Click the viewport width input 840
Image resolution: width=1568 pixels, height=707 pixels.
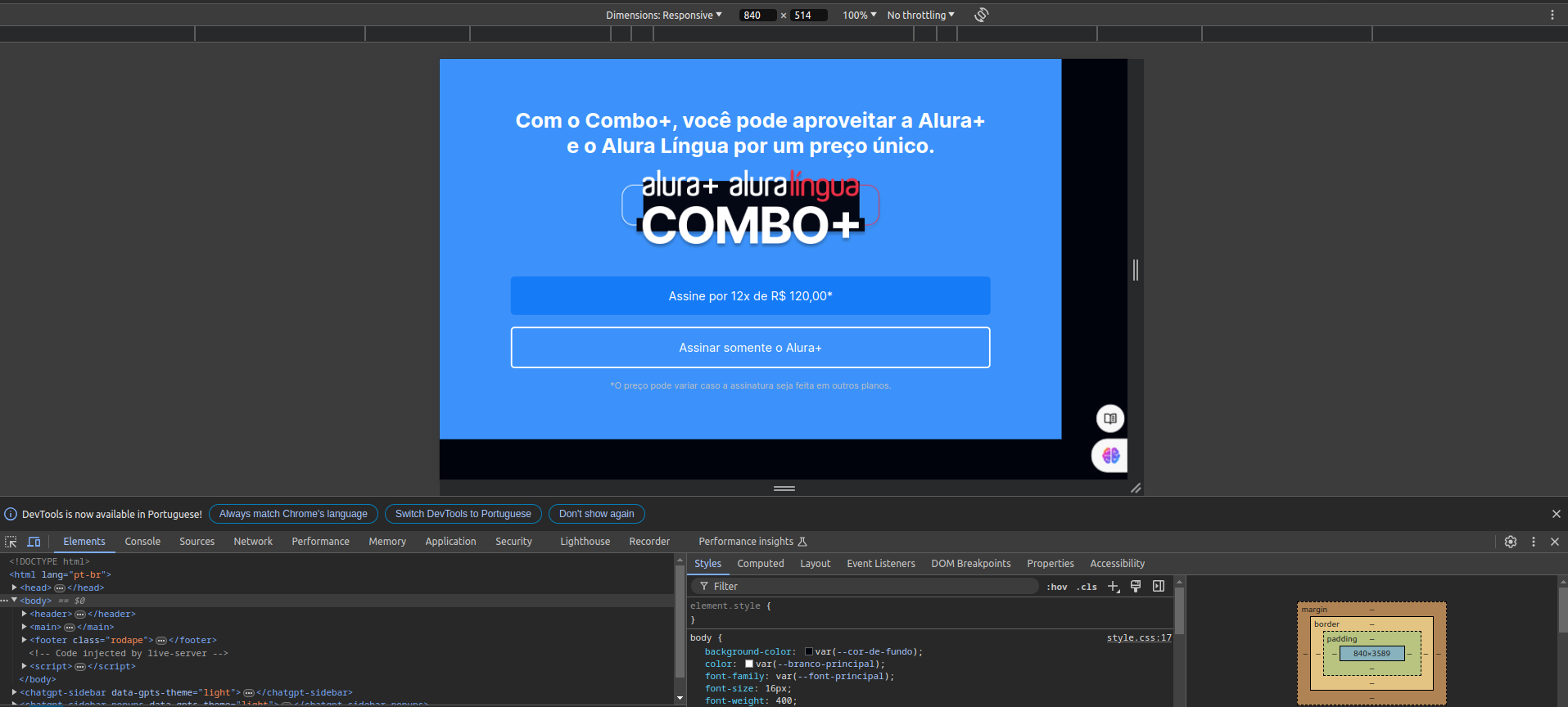point(757,15)
